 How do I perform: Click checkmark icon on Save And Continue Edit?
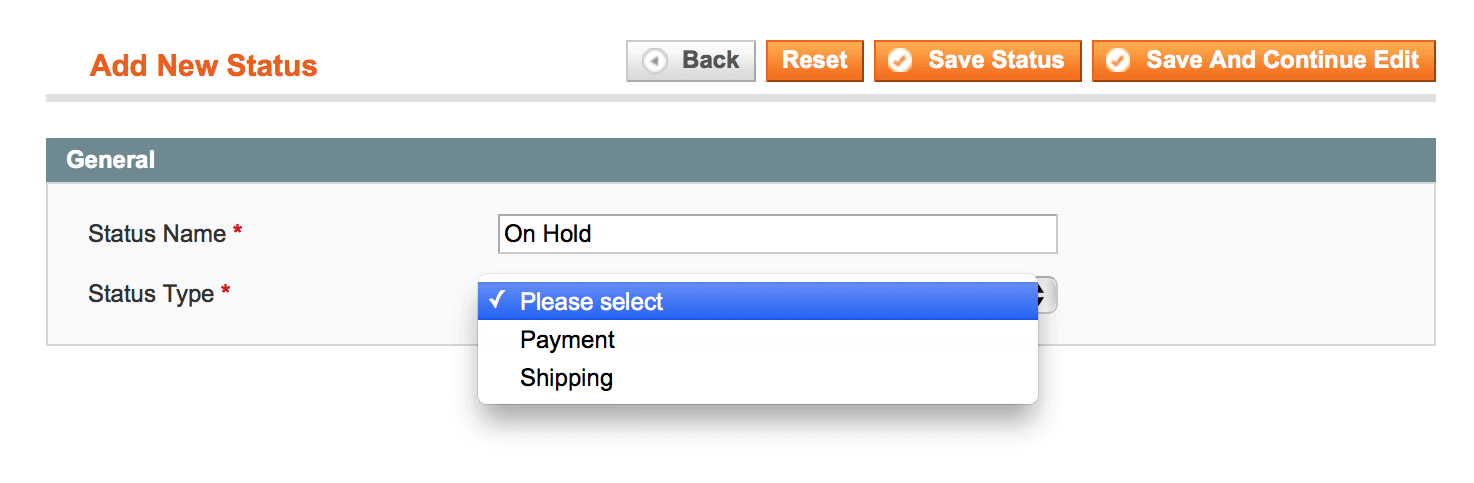point(1118,61)
